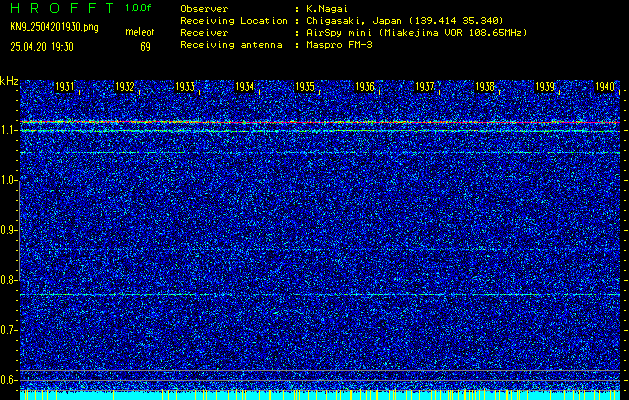Click the 0.9 frequency axis label
629x400 pixels.
[x=8, y=230]
